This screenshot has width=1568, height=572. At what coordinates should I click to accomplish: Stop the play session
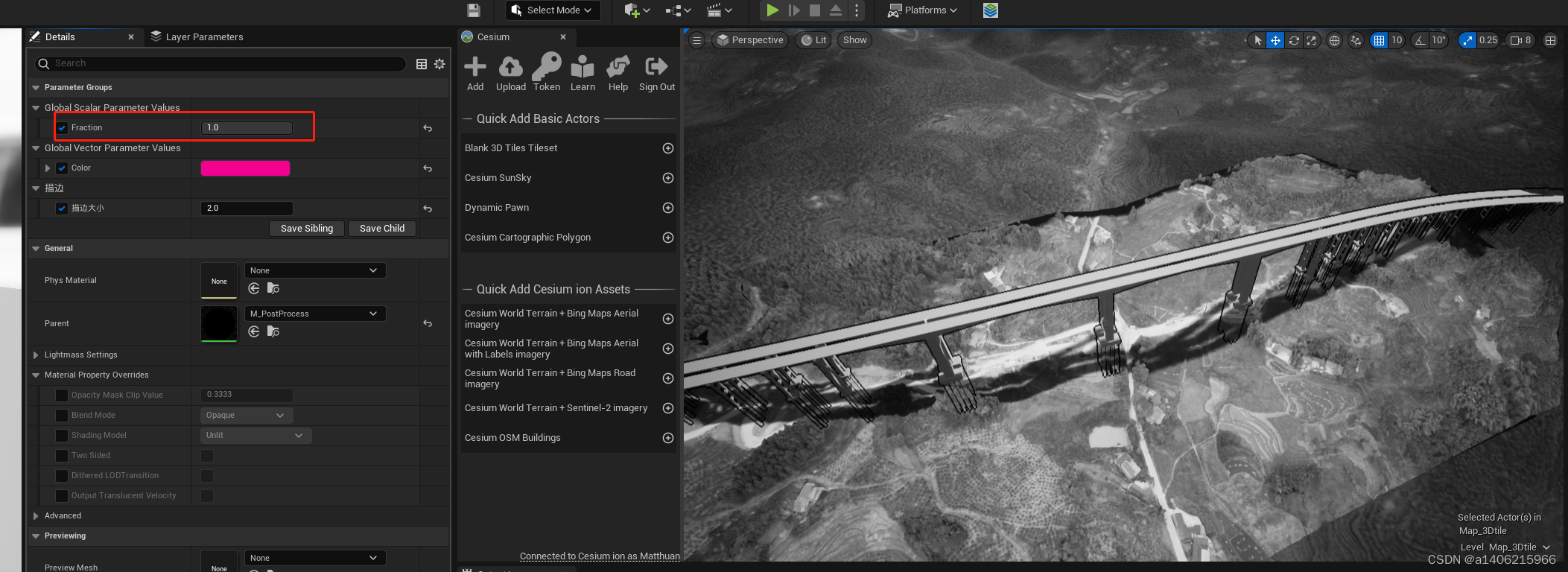815,10
